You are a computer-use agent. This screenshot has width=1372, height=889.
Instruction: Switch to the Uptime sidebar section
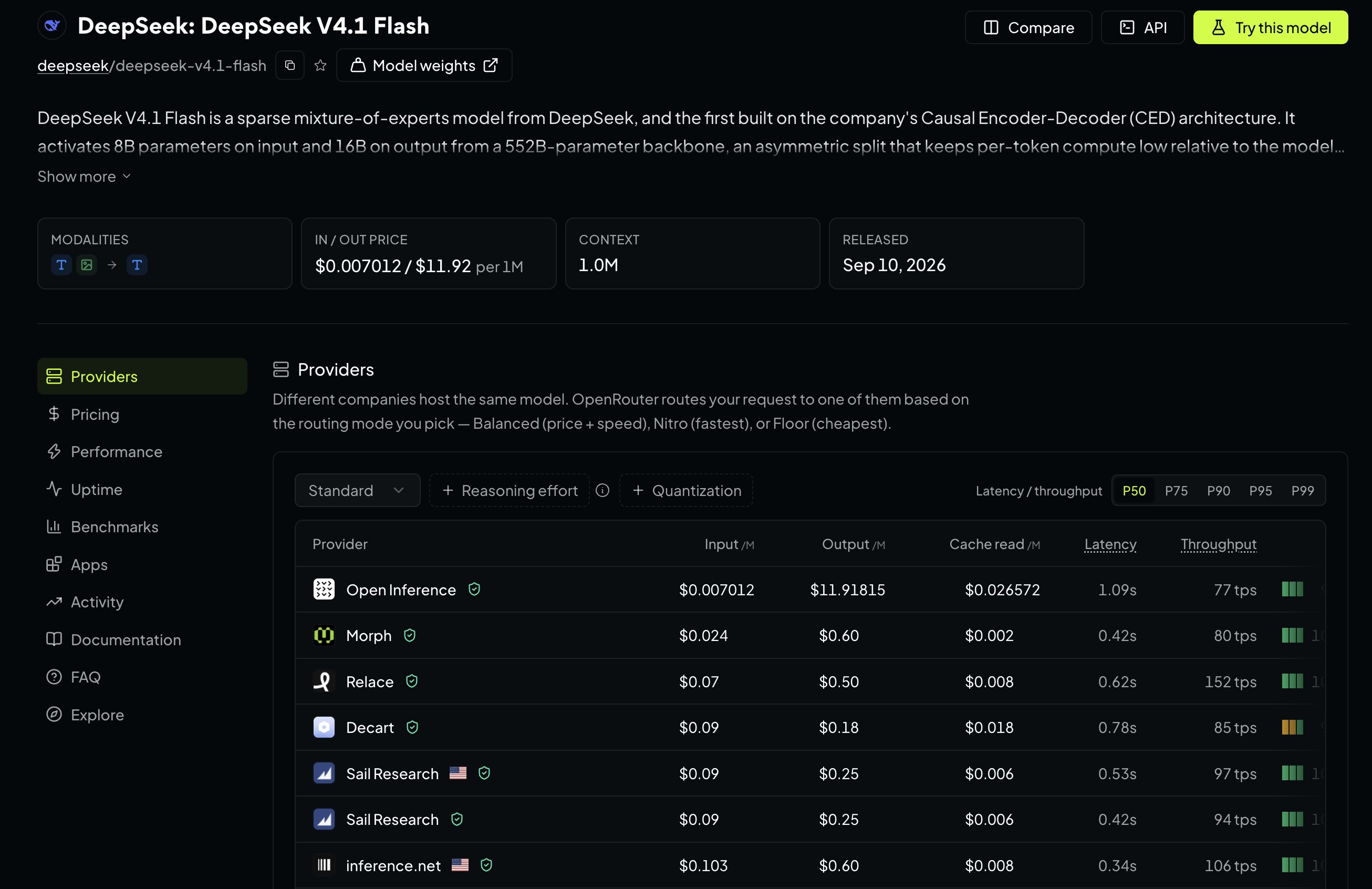(142, 490)
